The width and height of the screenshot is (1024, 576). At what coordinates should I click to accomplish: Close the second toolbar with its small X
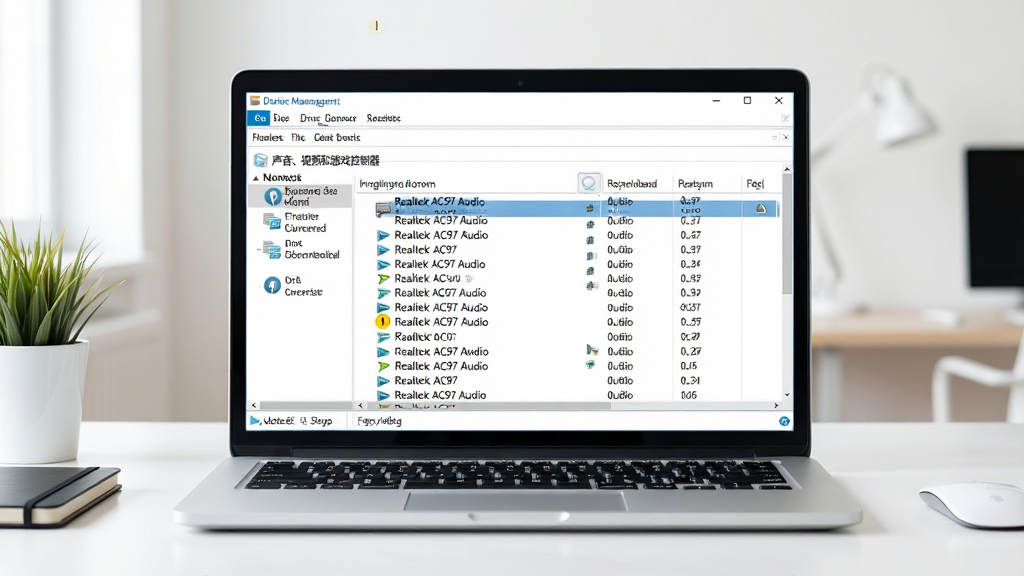coord(785,137)
